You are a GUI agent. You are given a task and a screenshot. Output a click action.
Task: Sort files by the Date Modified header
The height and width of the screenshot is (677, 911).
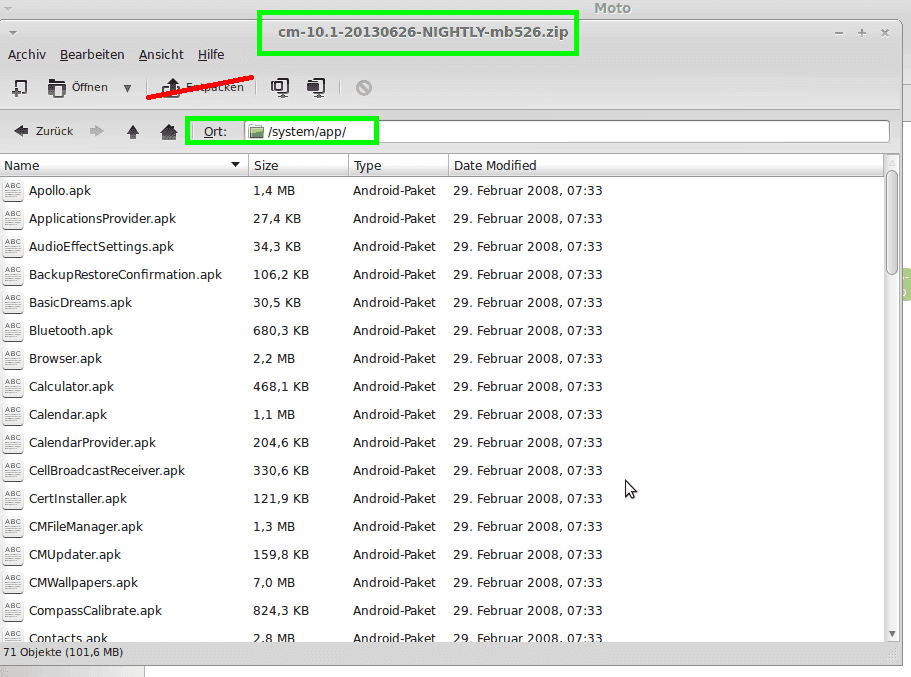click(x=666, y=166)
